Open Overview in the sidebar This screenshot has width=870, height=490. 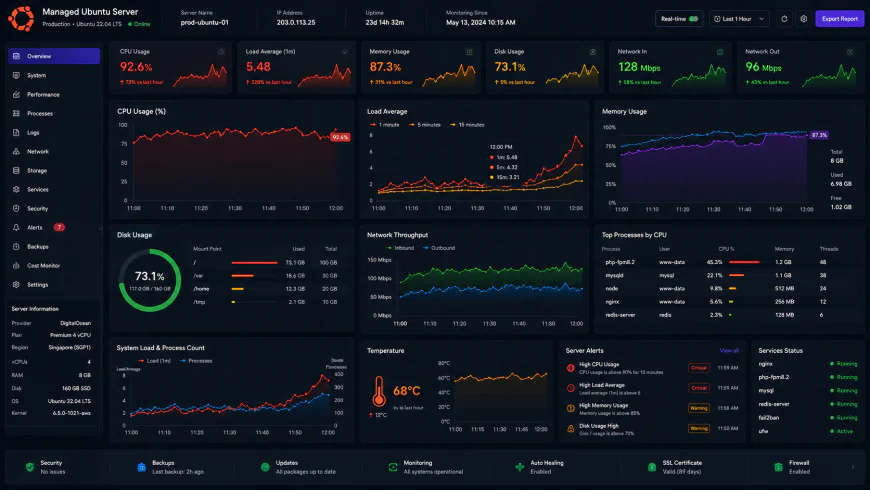click(54, 56)
